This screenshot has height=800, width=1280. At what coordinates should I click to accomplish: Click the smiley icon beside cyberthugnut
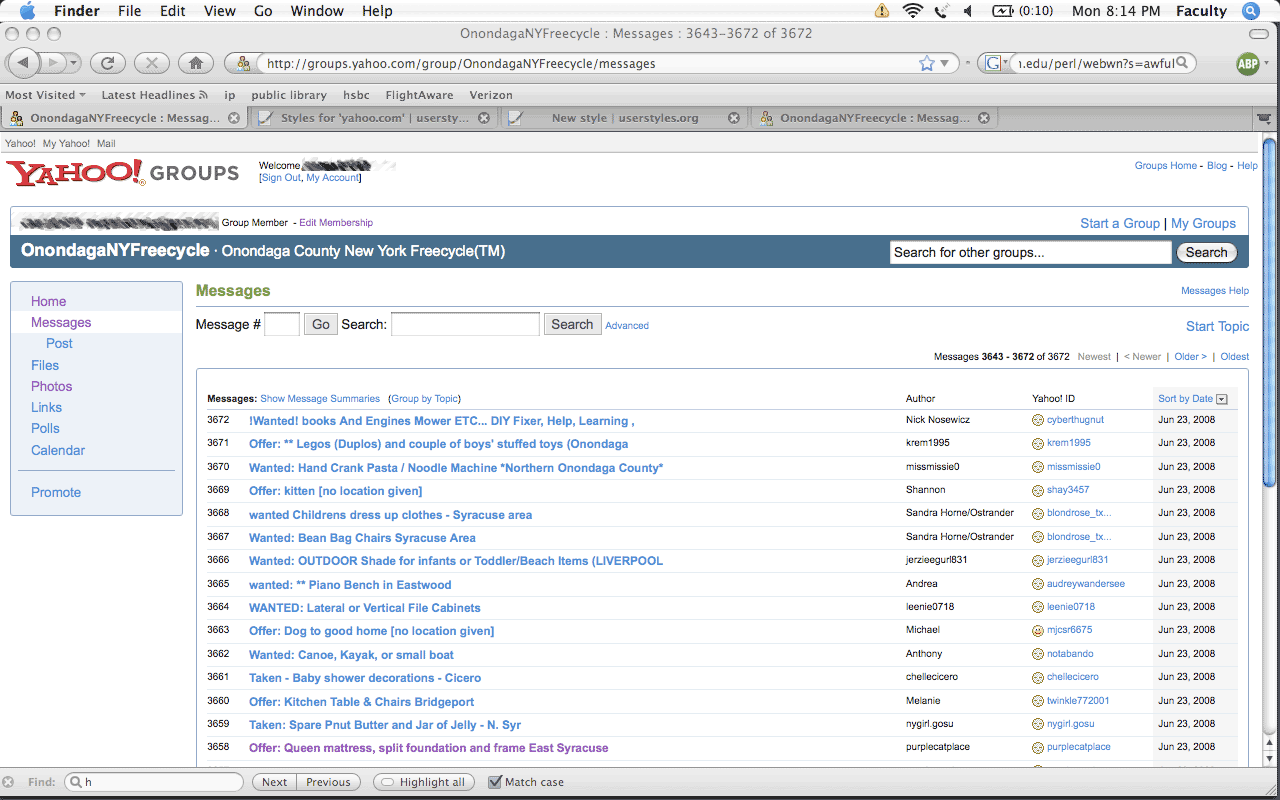(x=1038, y=420)
